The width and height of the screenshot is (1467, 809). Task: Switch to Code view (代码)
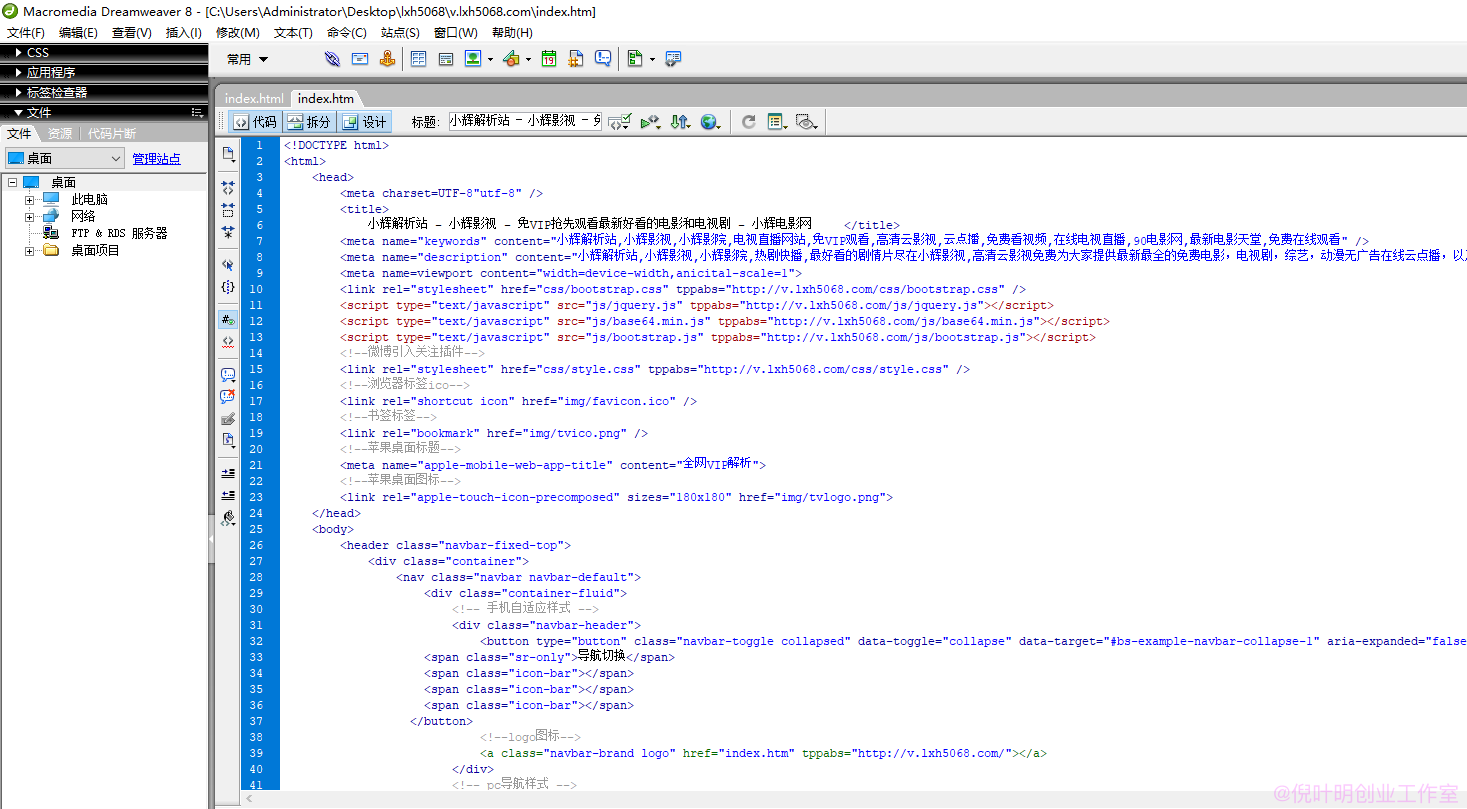[255, 122]
